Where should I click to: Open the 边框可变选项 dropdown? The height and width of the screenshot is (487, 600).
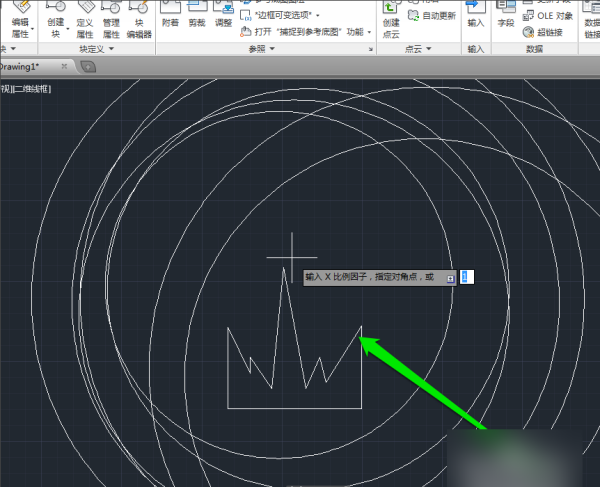click(x=318, y=15)
